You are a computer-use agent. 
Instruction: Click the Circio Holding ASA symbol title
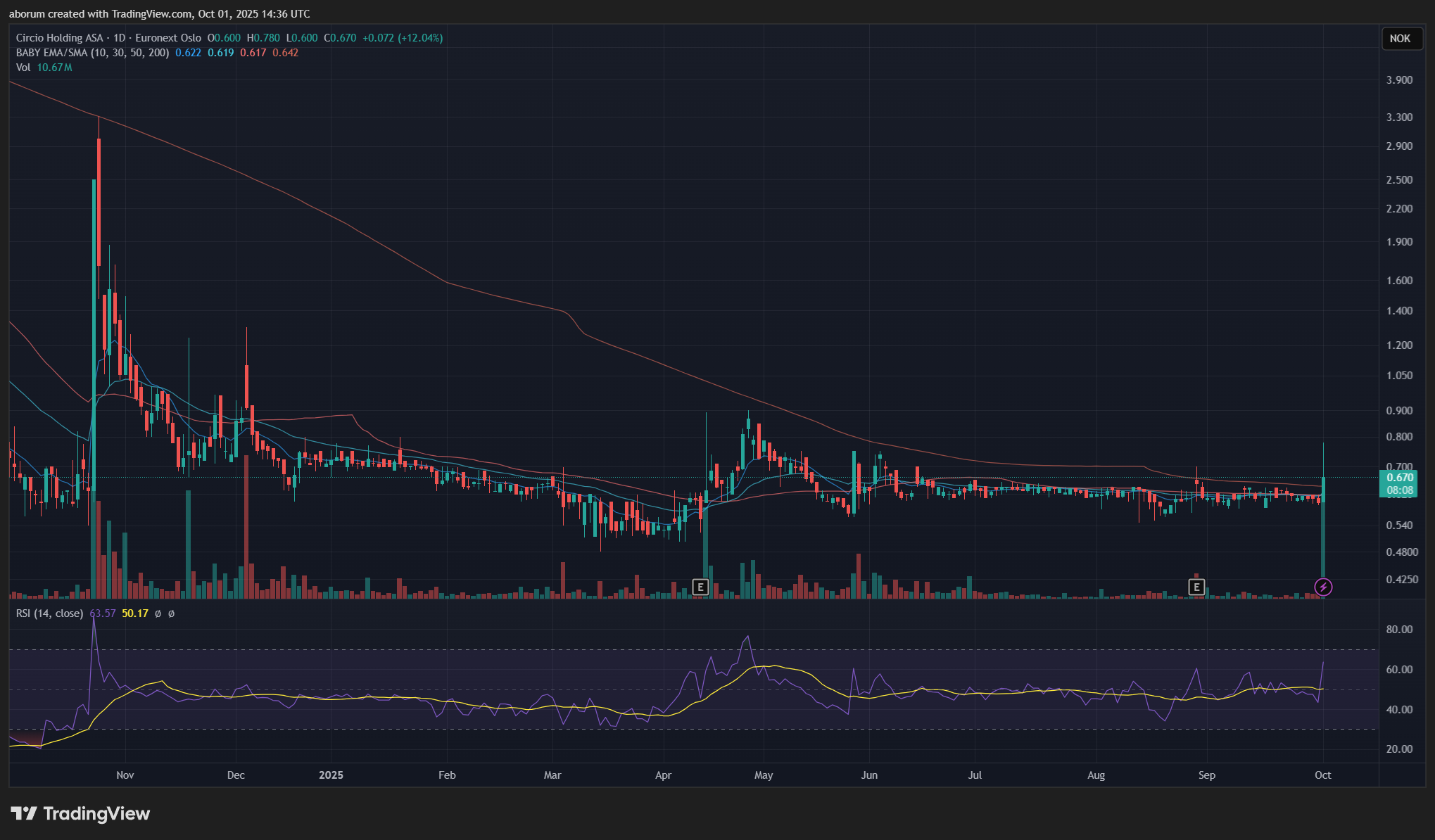pos(59,38)
